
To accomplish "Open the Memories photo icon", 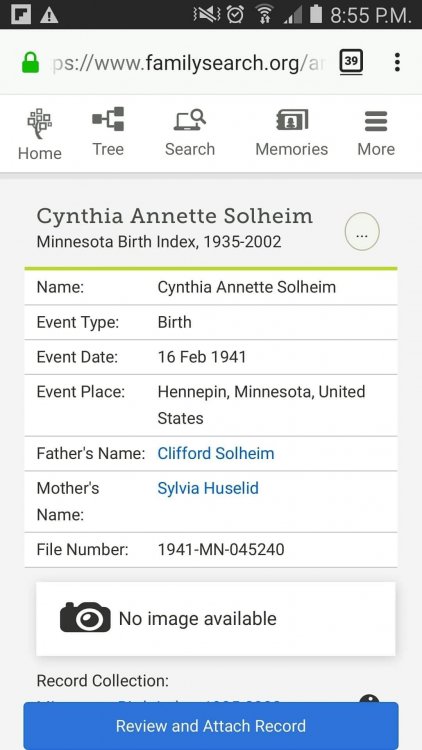I will coord(292,119).
